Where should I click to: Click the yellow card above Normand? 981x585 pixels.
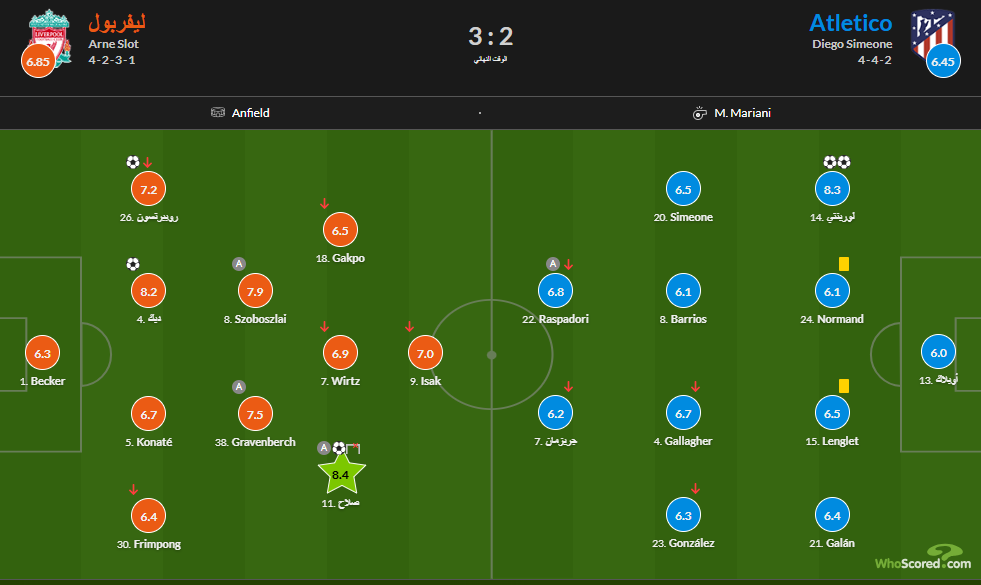pyautogui.click(x=844, y=264)
